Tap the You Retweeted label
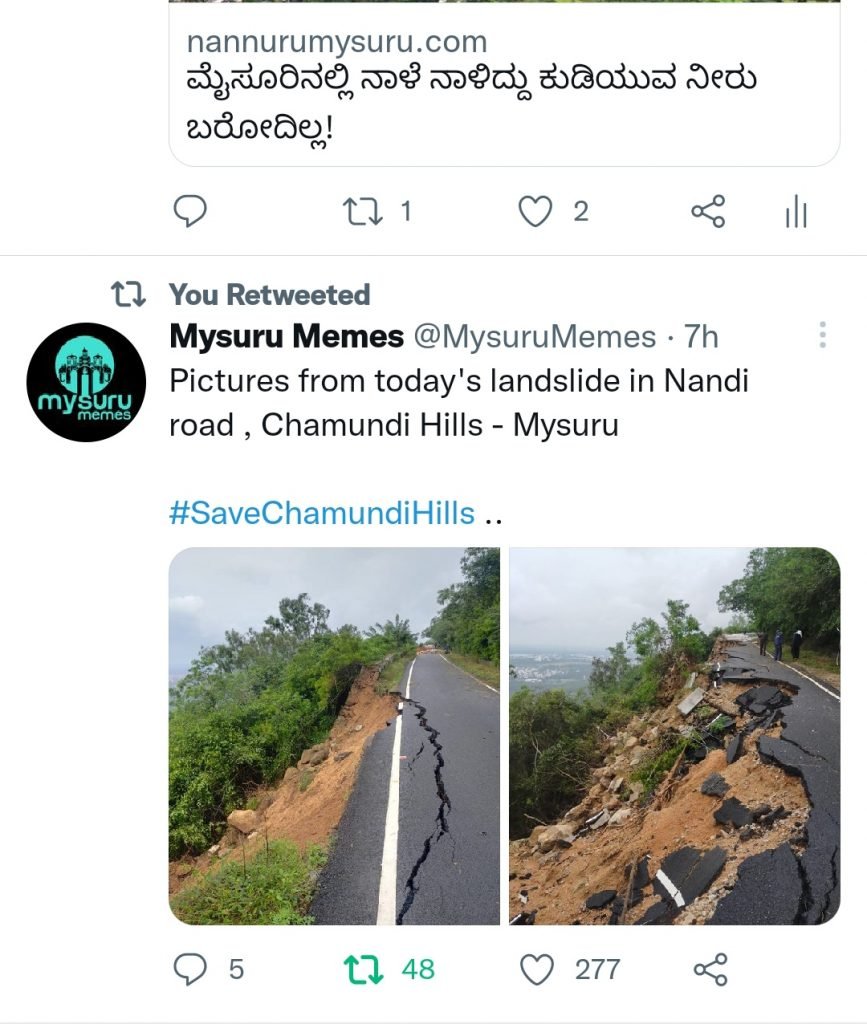 tap(269, 295)
